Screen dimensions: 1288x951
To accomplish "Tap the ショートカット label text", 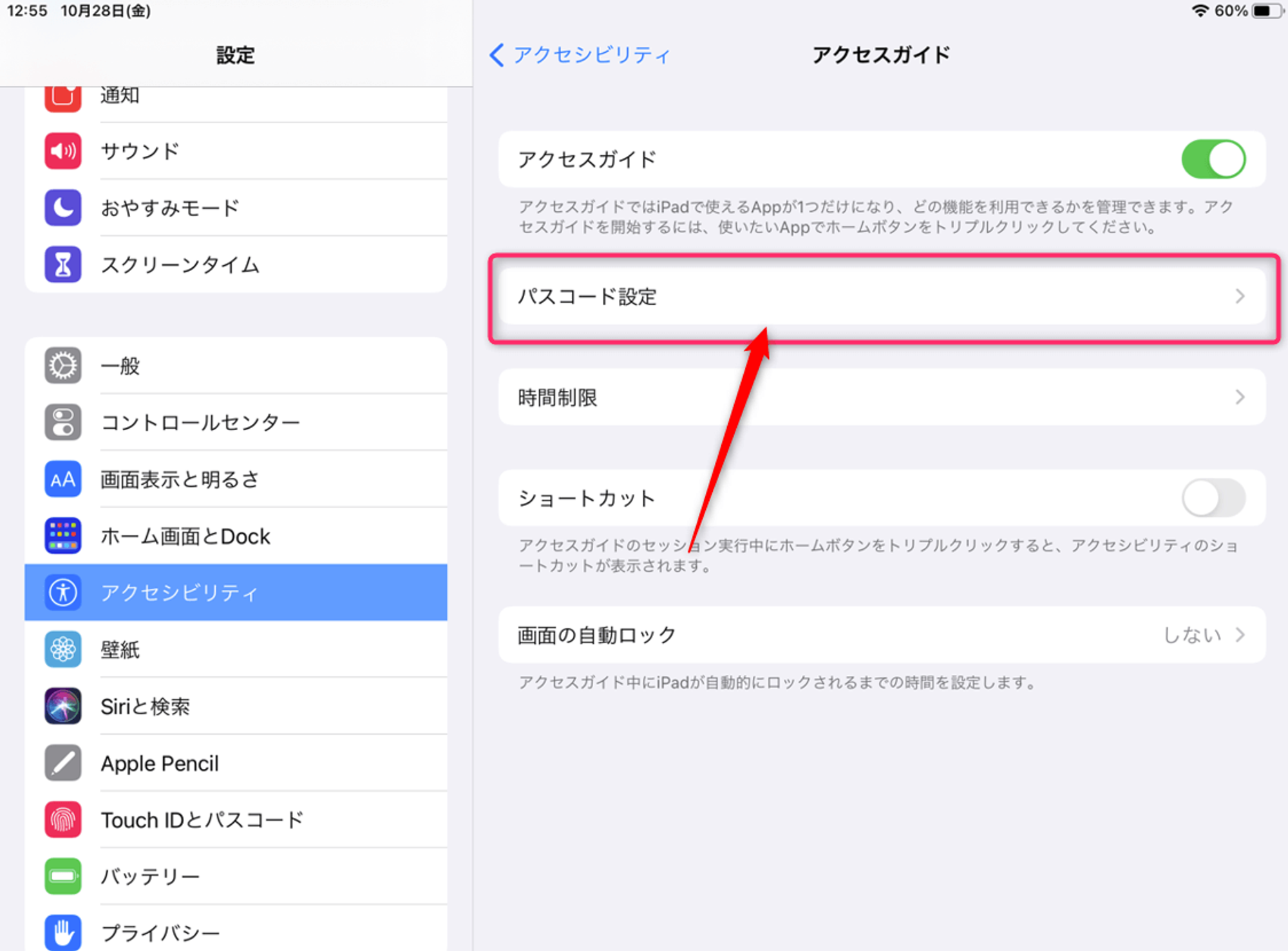I will pyautogui.click(x=587, y=498).
